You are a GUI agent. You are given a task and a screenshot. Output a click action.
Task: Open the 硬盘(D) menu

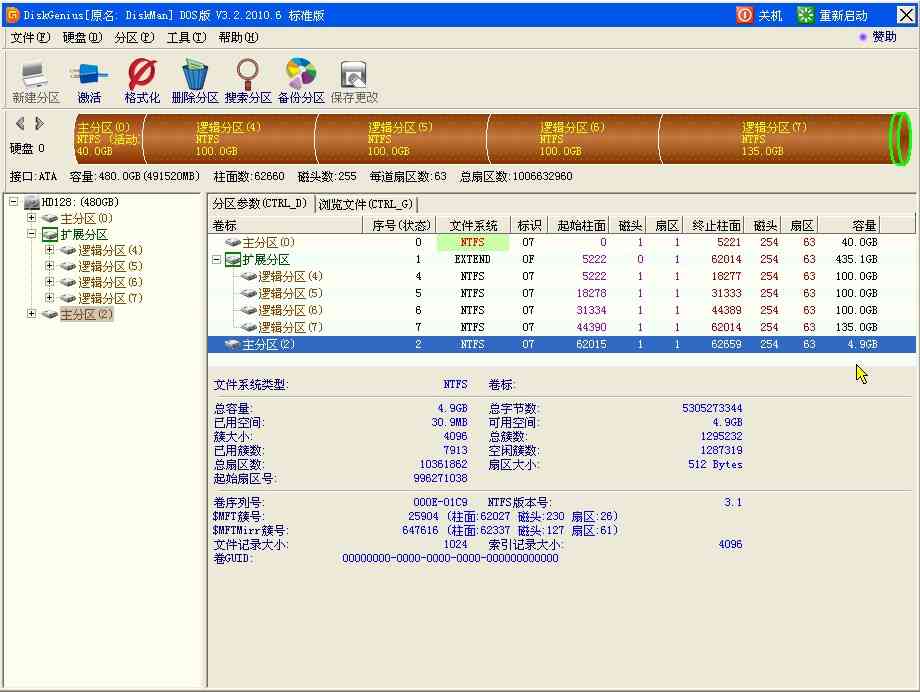(82, 38)
